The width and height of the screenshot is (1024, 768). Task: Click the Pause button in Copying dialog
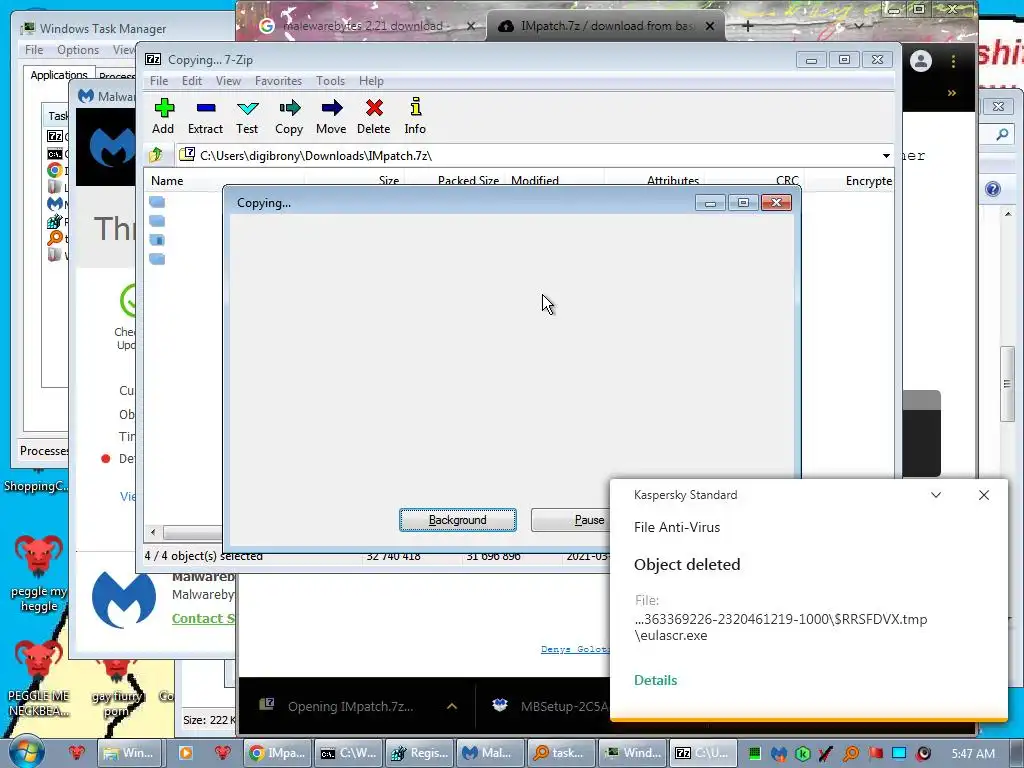(x=570, y=520)
